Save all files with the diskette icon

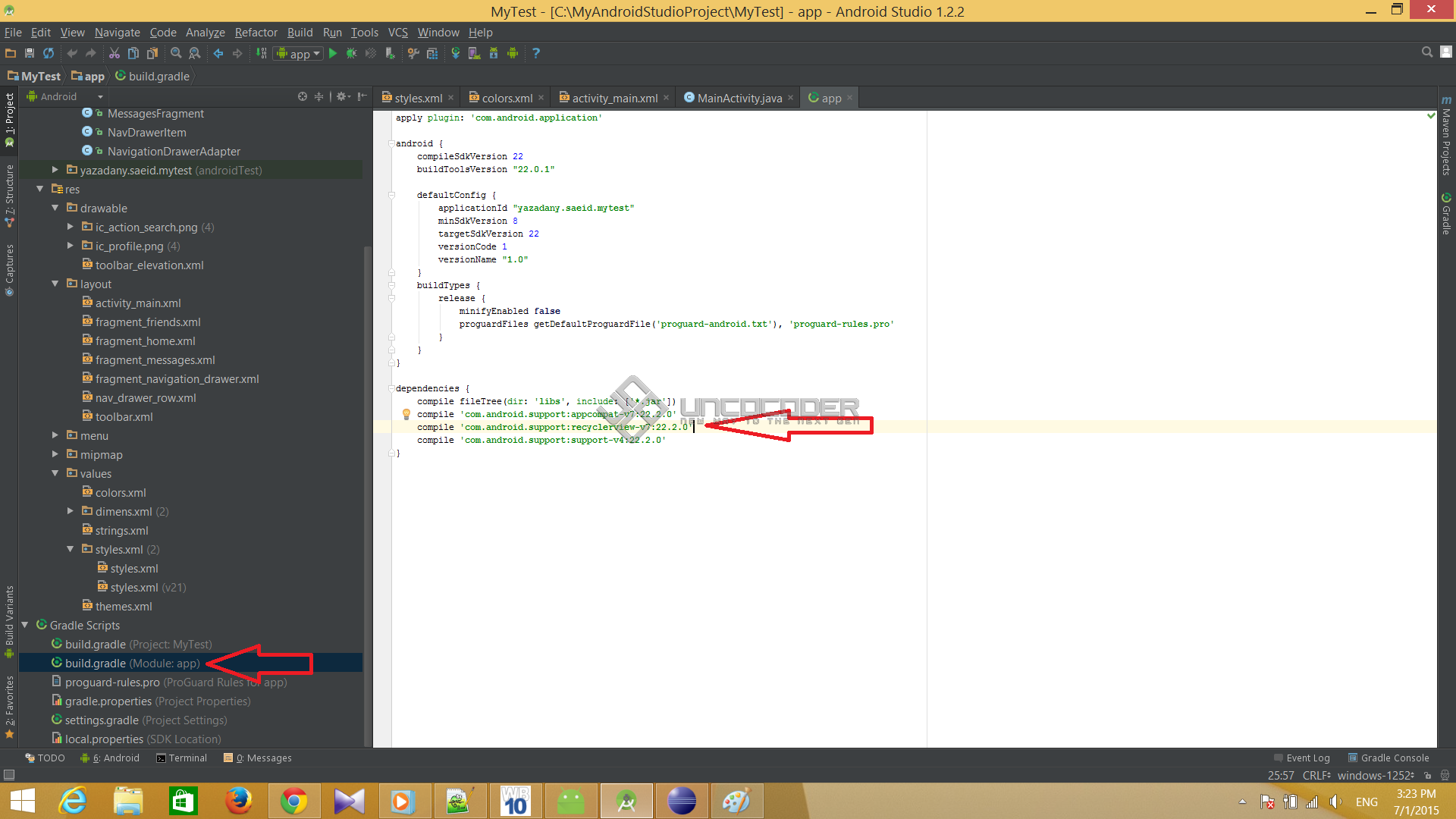click(30, 53)
